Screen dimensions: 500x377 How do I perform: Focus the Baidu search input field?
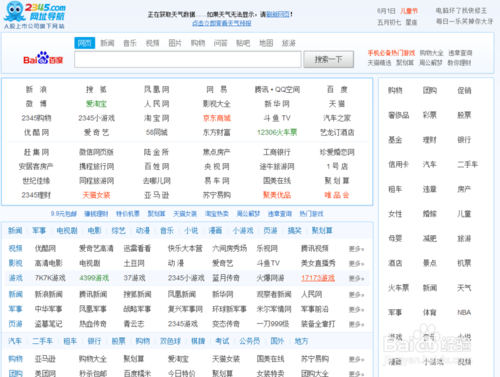(188, 59)
